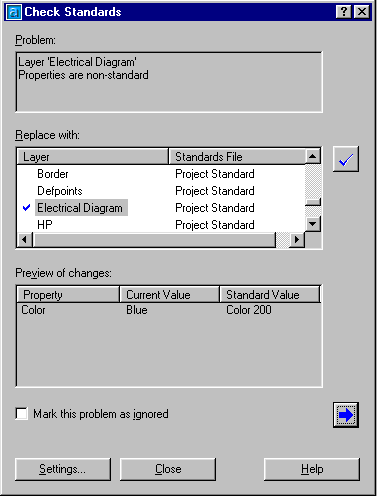Image resolution: width=377 pixels, height=496 pixels.
Task: Click the question mark help icon in title bar
Action: pyautogui.click(x=344, y=12)
